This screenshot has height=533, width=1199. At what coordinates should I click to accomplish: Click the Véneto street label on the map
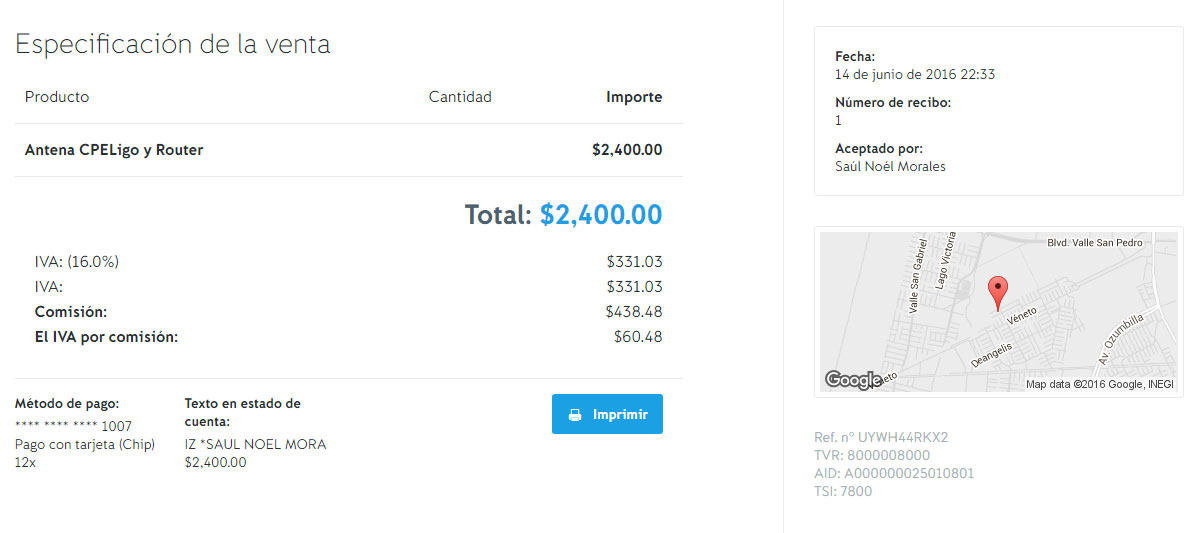(x=1022, y=316)
